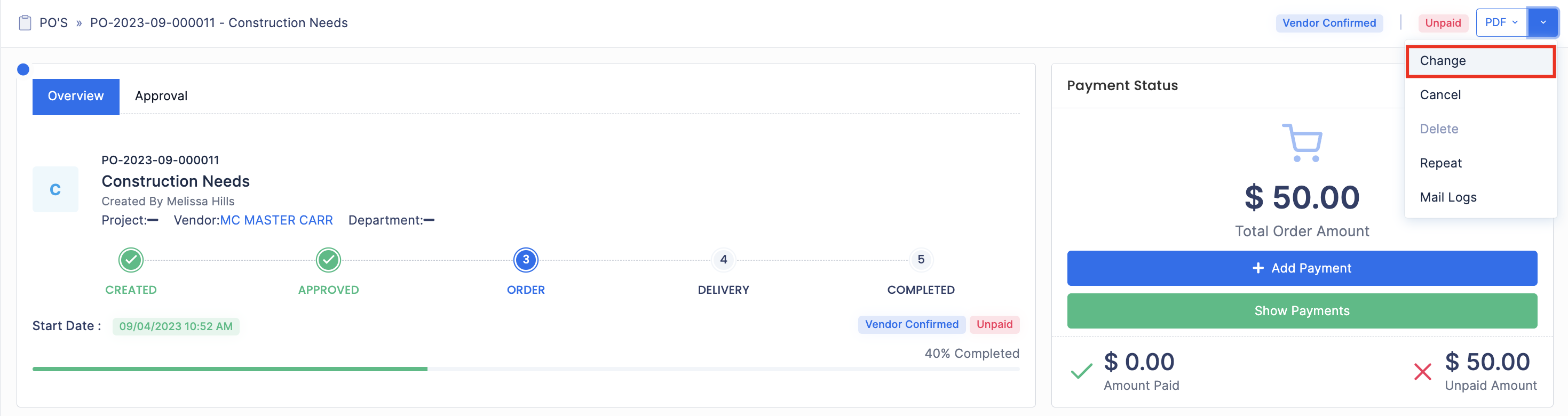
Task: Open the PDF dropdown
Action: click(x=1500, y=22)
